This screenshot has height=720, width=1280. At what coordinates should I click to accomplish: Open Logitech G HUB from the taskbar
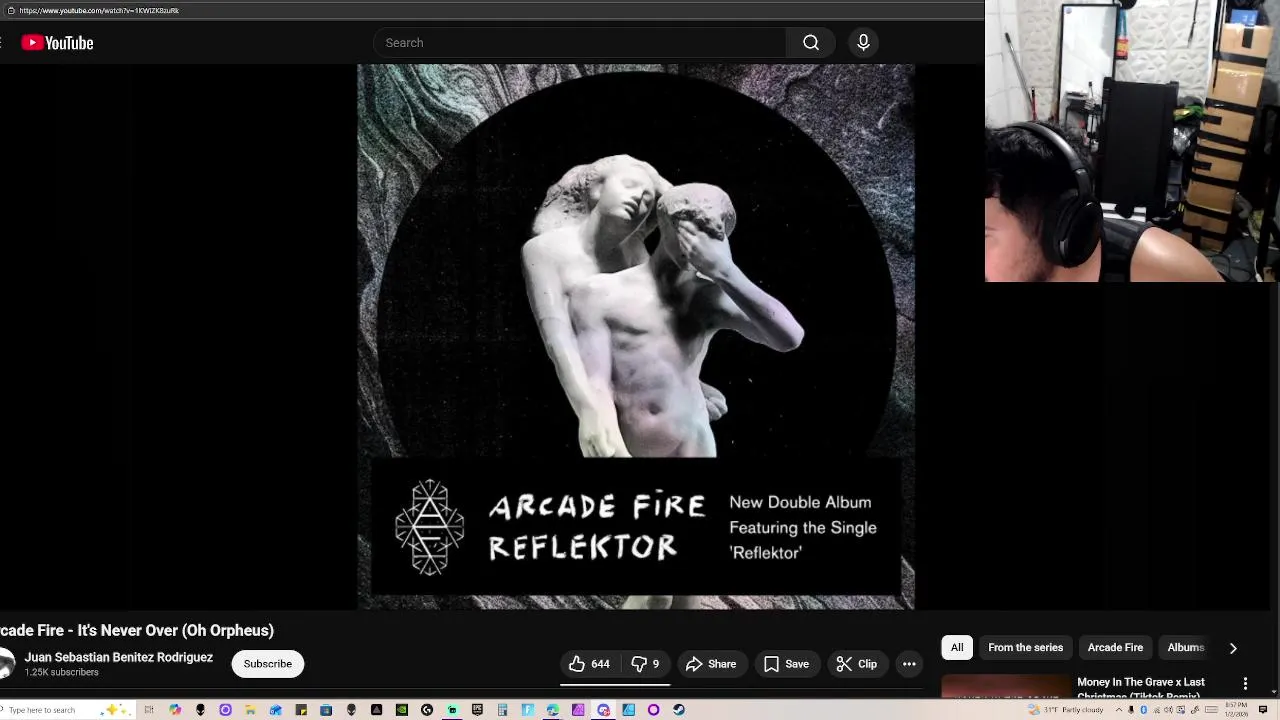(427, 710)
